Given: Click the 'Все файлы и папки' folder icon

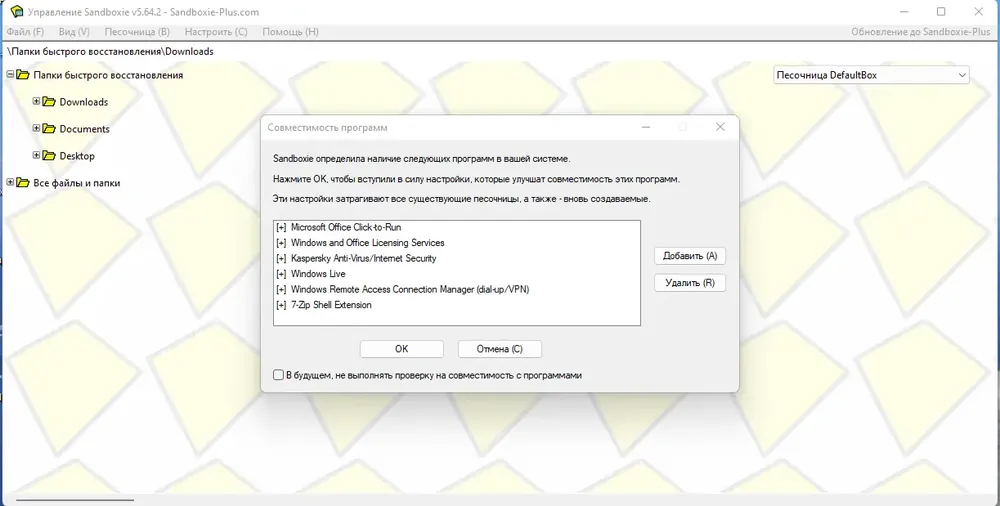Looking at the screenshot, I should tap(23, 183).
